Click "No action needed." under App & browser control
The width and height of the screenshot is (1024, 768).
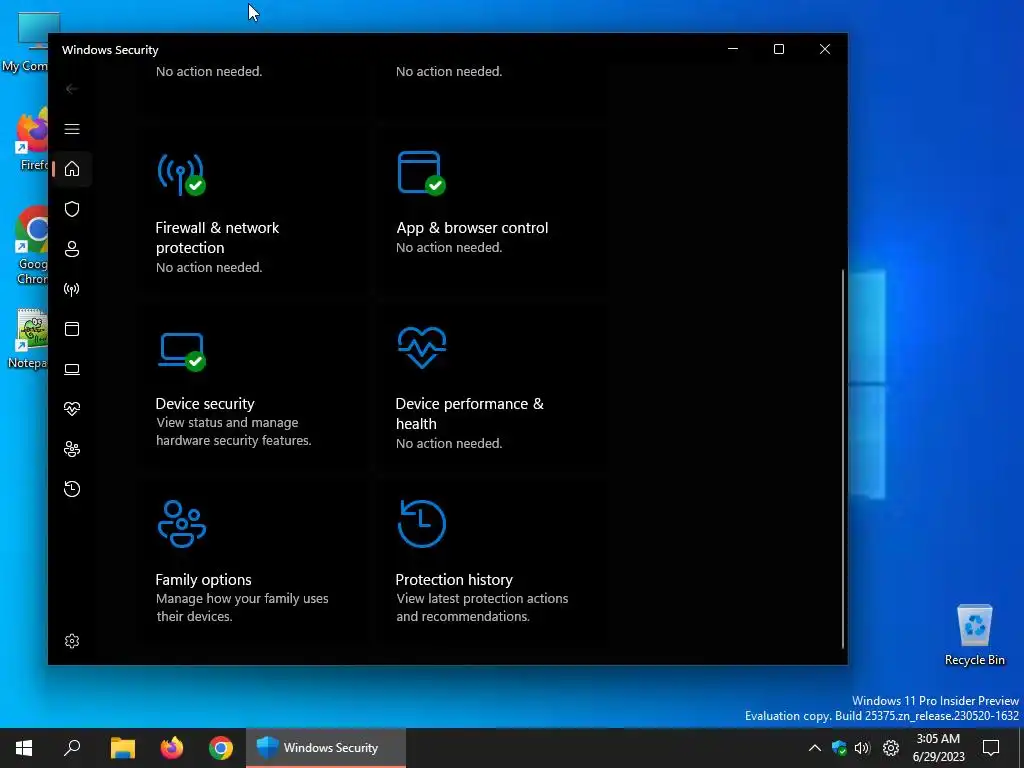coord(449,248)
